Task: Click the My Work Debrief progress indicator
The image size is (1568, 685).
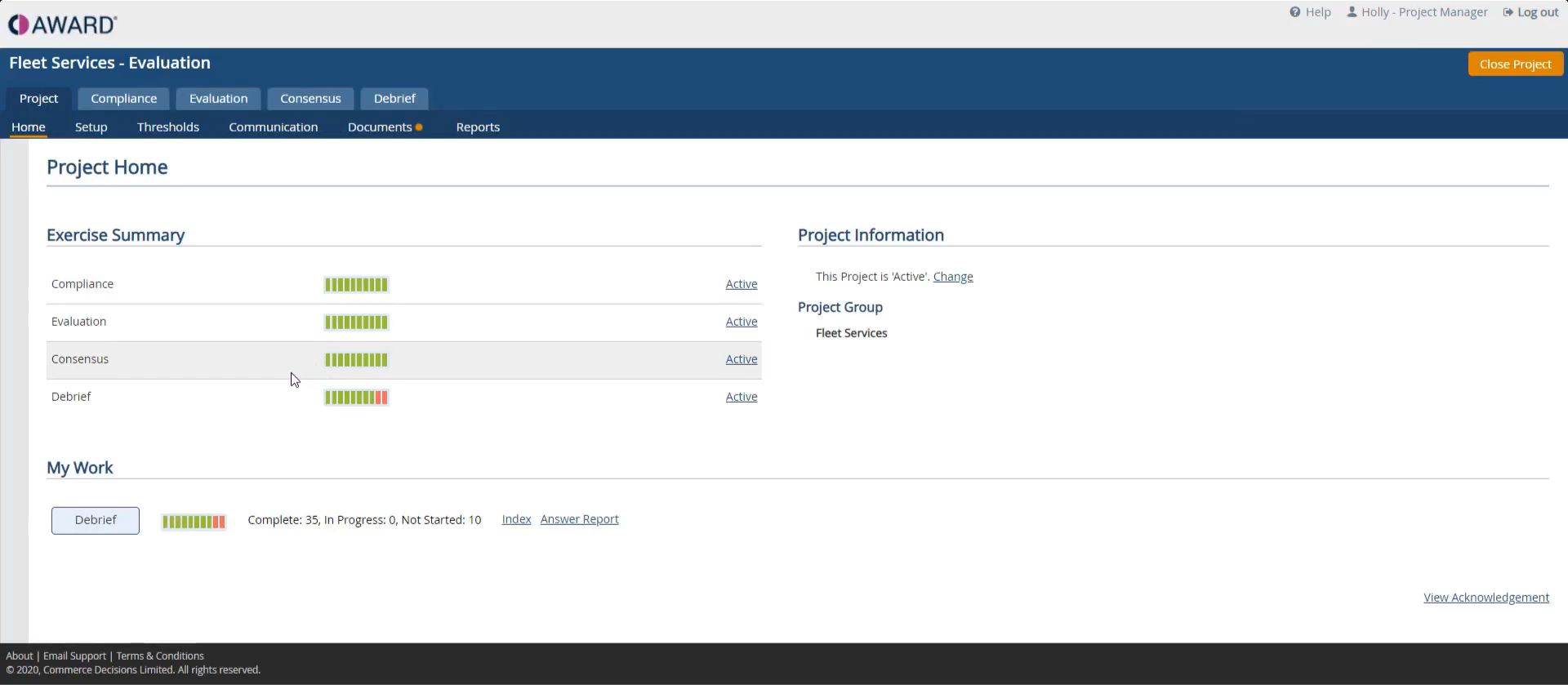Action: [194, 522]
